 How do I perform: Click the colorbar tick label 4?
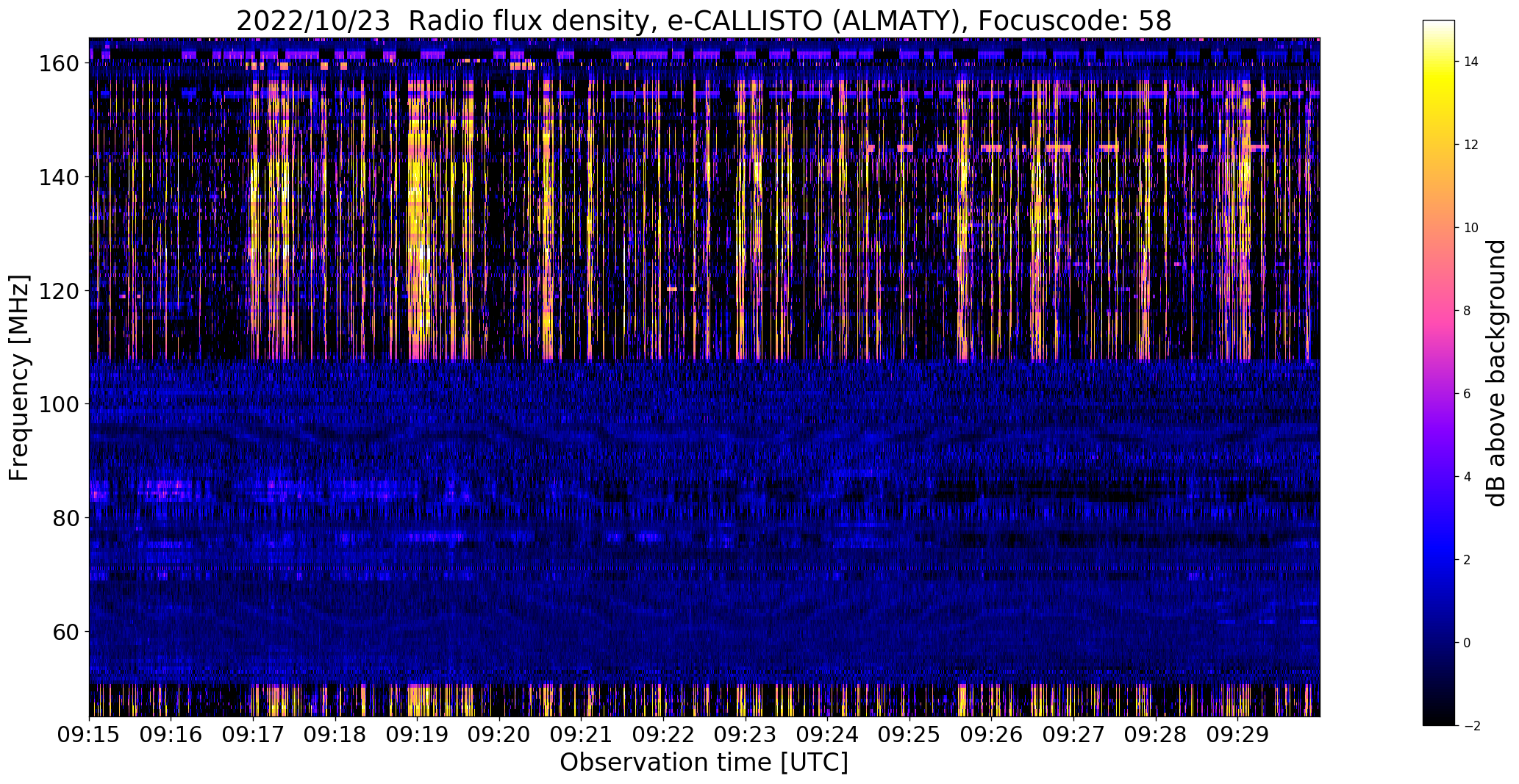pos(1467,477)
